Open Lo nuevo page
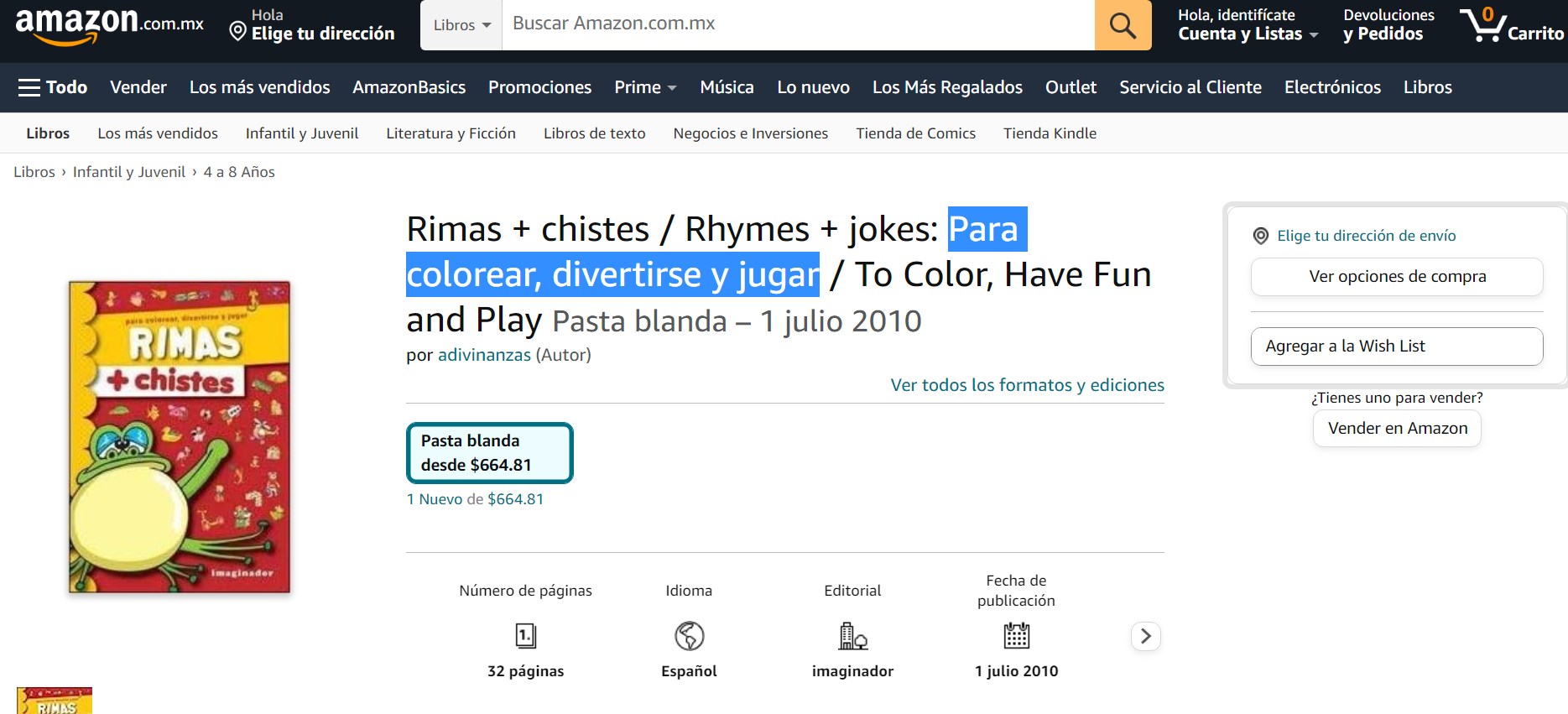The height and width of the screenshot is (714, 1568). point(814,87)
